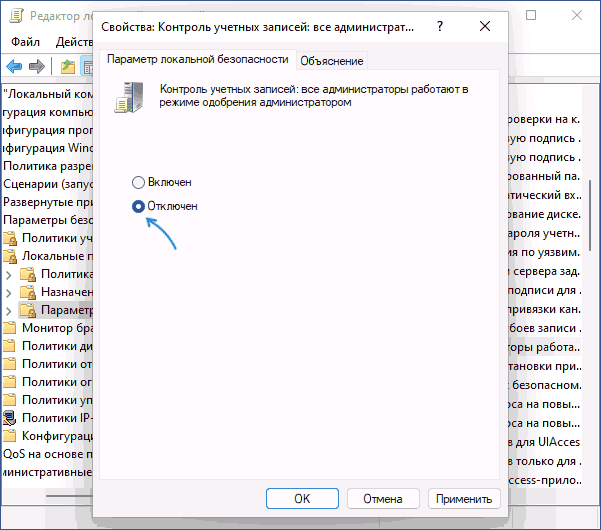
Task: Click the editor window app icon
Action: (x=16, y=16)
